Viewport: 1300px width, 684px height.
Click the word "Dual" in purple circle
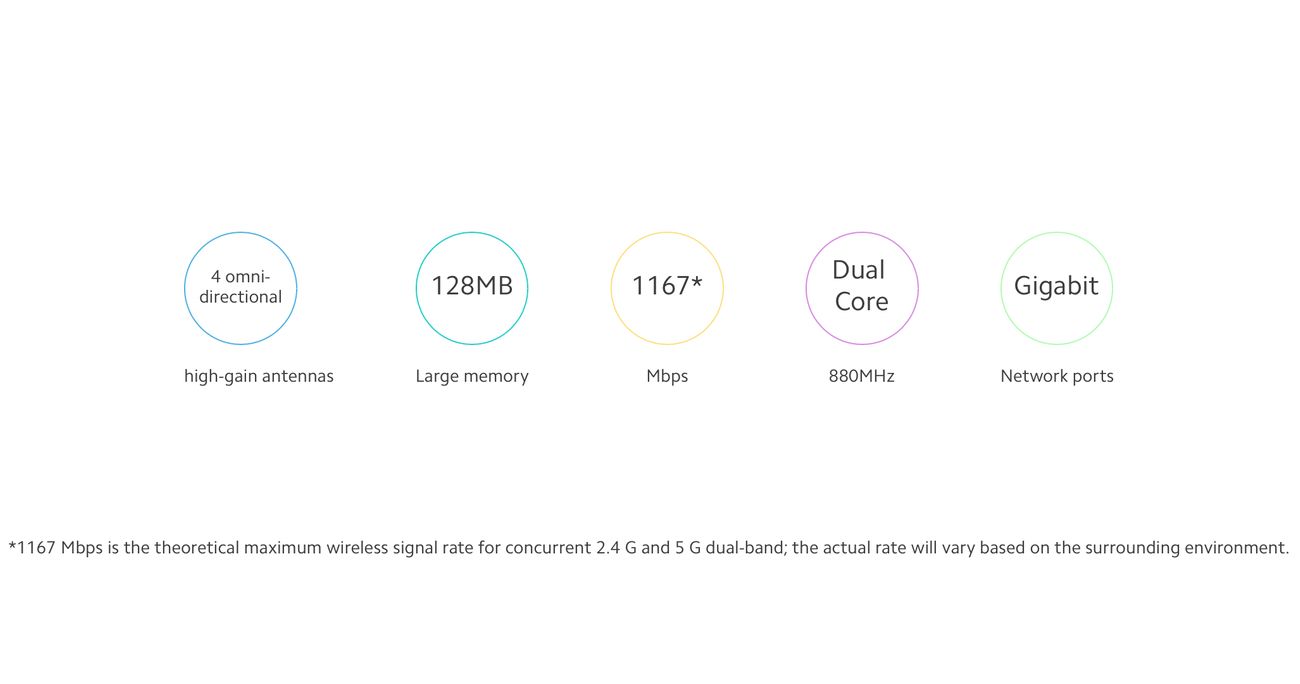click(x=858, y=270)
